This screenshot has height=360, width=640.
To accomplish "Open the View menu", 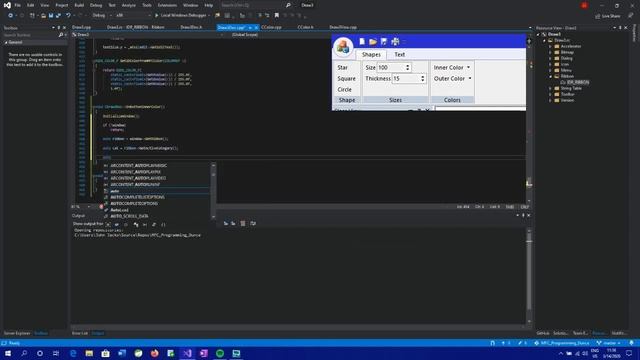I will pos(44,5).
